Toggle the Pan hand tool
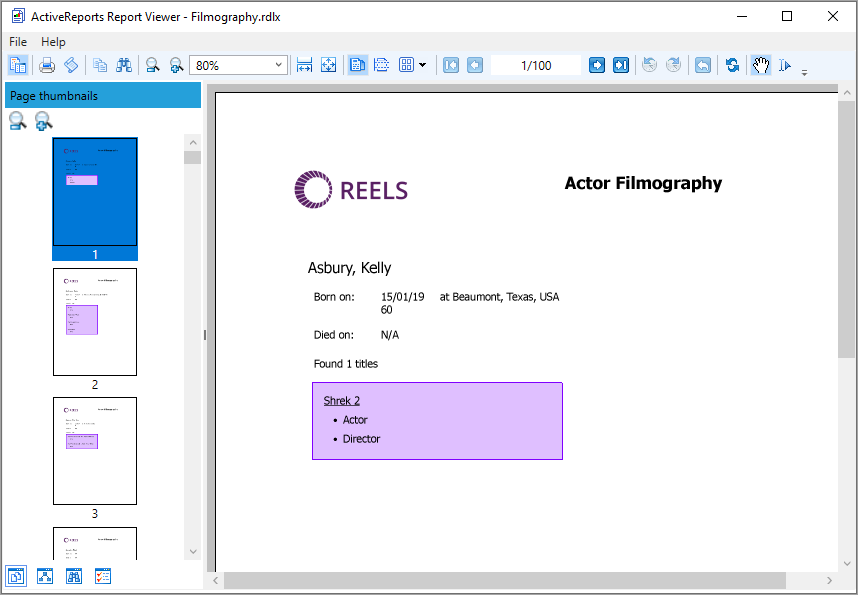The image size is (858, 595). (761, 65)
